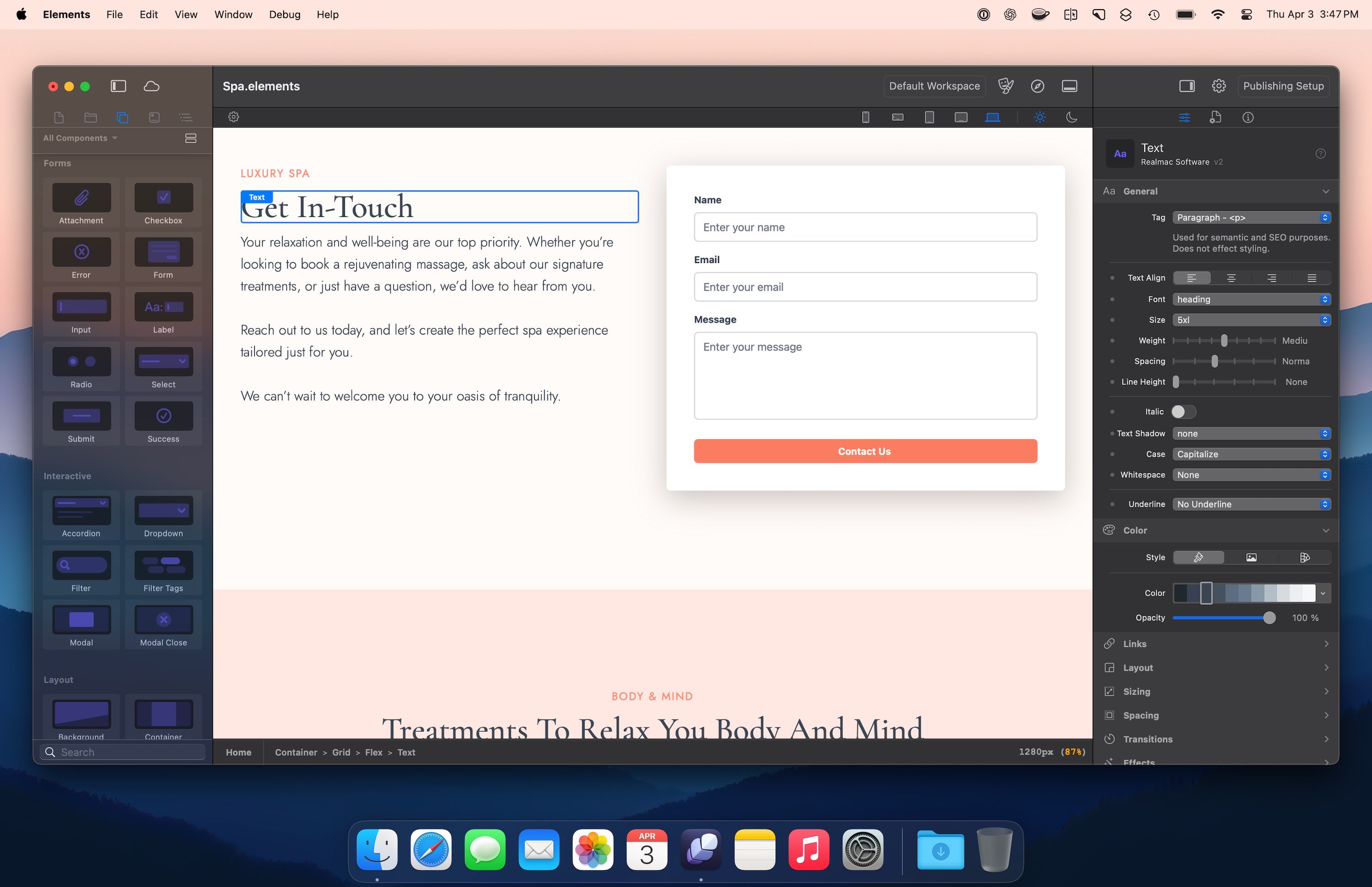The width and height of the screenshot is (1372, 887).
Task: Click the Default Workspace button
Action: point(934,86)
